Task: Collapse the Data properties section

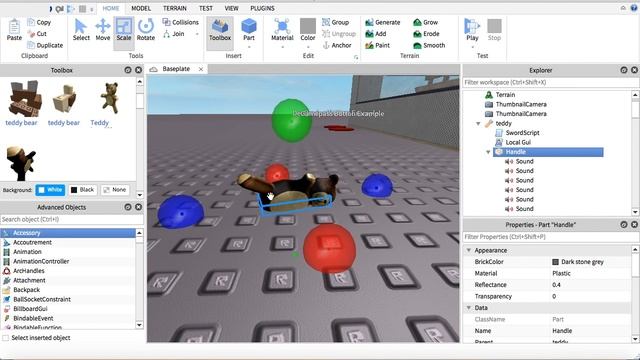Action: [469, 308]
